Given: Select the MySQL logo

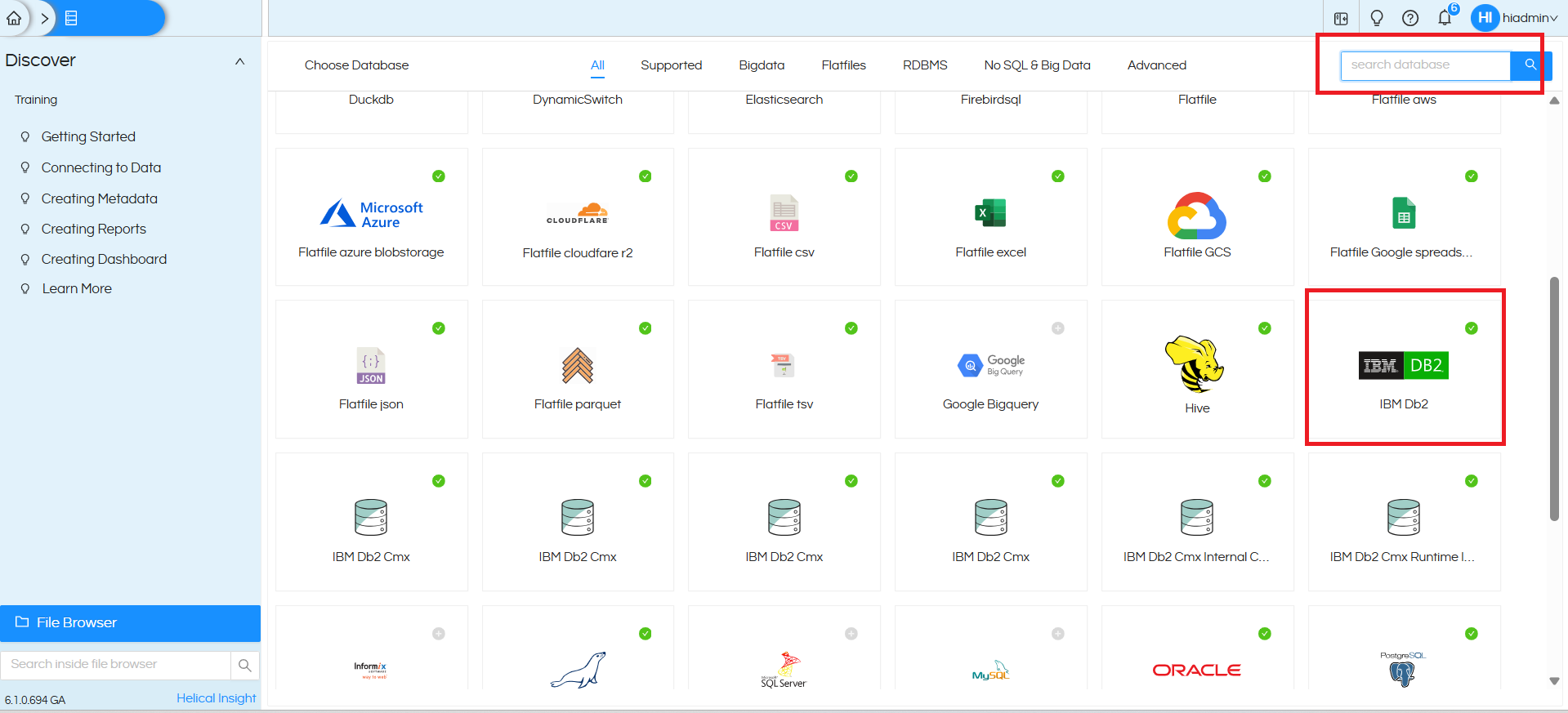Looking at the screenshot, I should point(990,671).
